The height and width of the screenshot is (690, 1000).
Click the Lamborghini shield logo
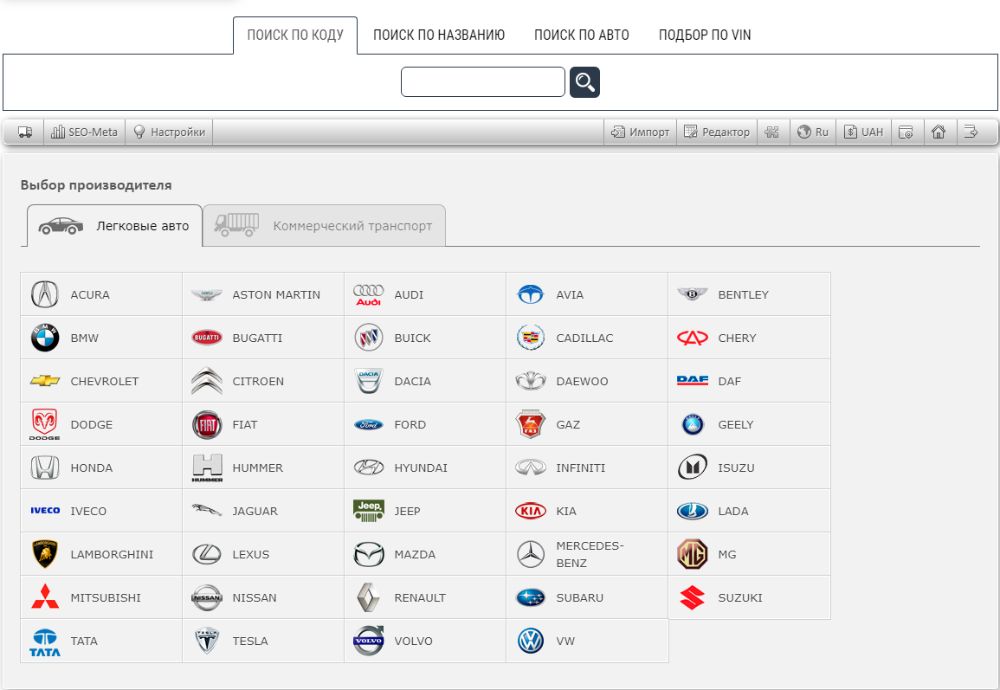(x=45, y=554)
